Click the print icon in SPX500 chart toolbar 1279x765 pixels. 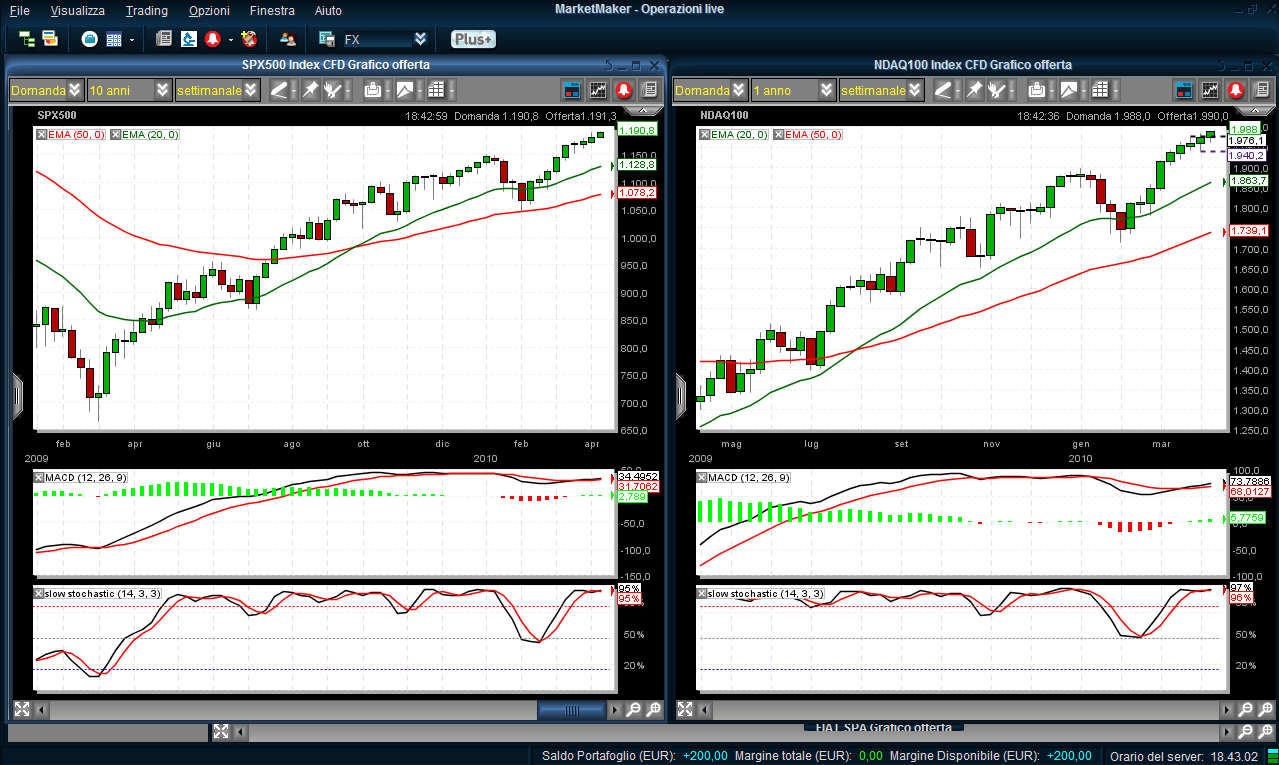[373, 90]
